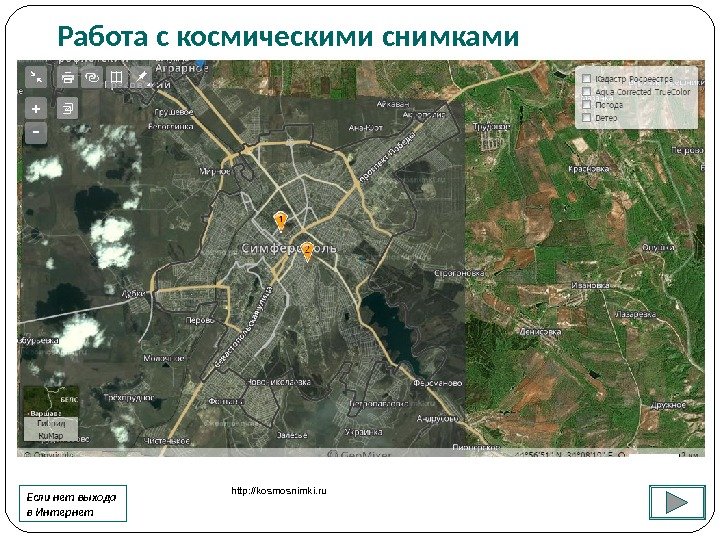
Task: Click the Украинка settlement label
Action: (363, 432)
